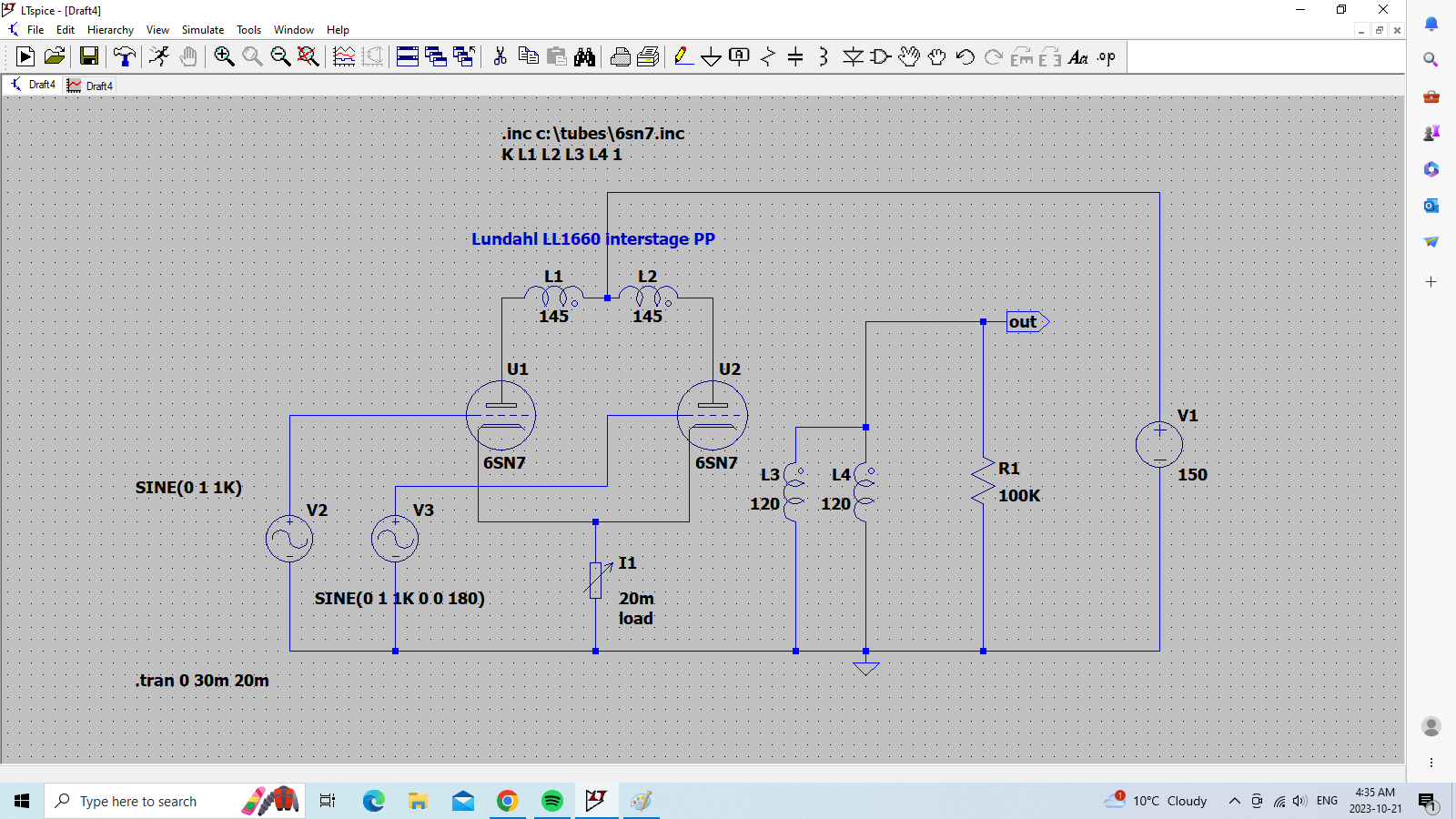Screen dimensions: 1456x819
Task: Click the Pick visible traces icon
Action: pyautogui.click(x=344, y=56)
